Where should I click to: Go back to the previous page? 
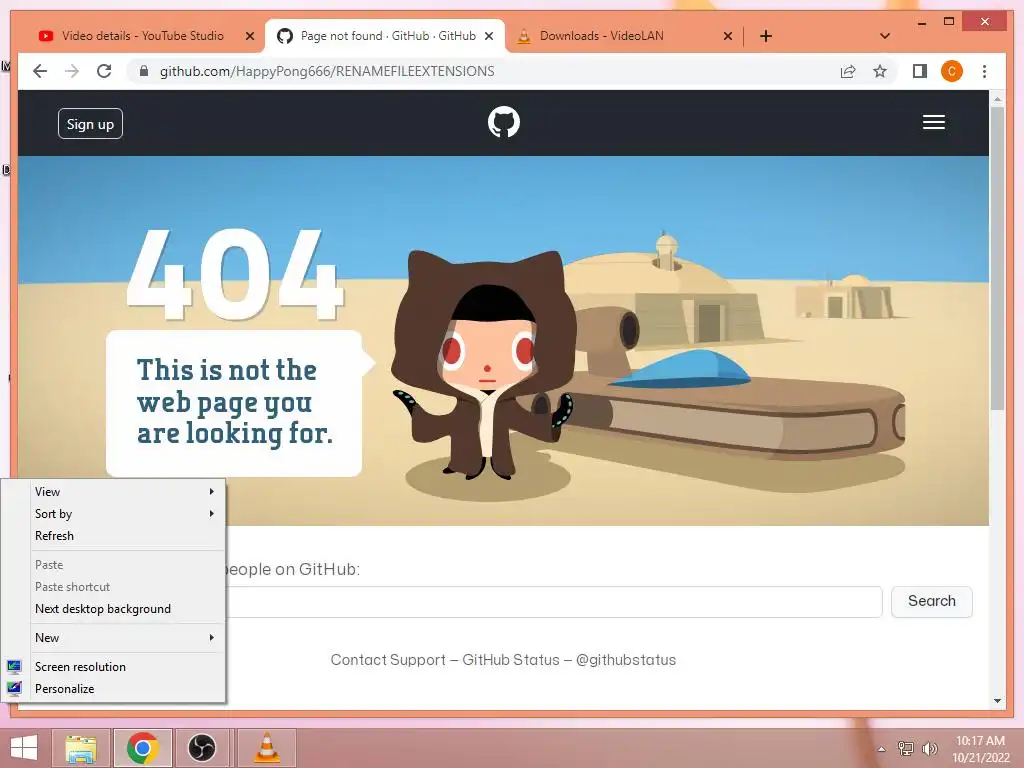40,71
